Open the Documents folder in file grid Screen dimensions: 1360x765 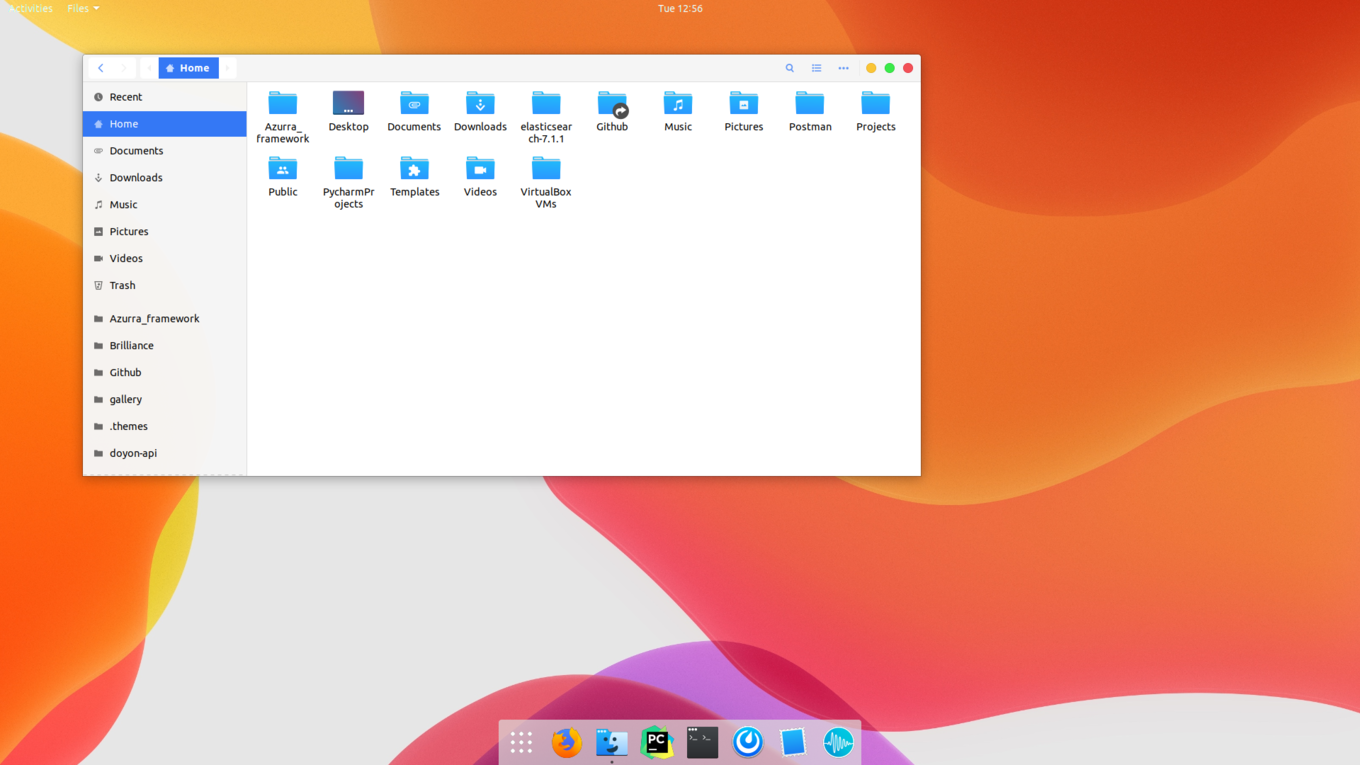coord(414,104)
